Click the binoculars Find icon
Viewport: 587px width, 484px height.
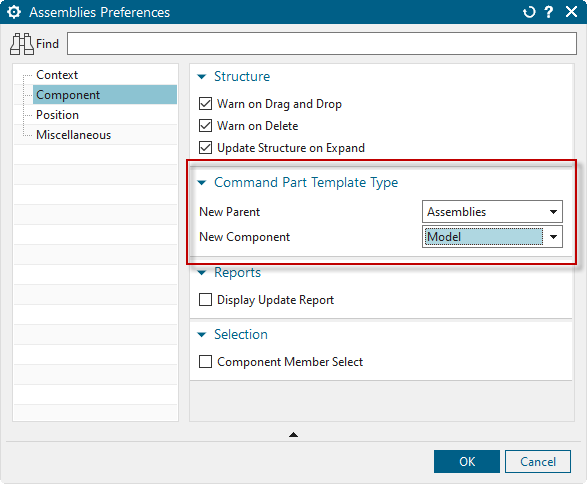21,44
